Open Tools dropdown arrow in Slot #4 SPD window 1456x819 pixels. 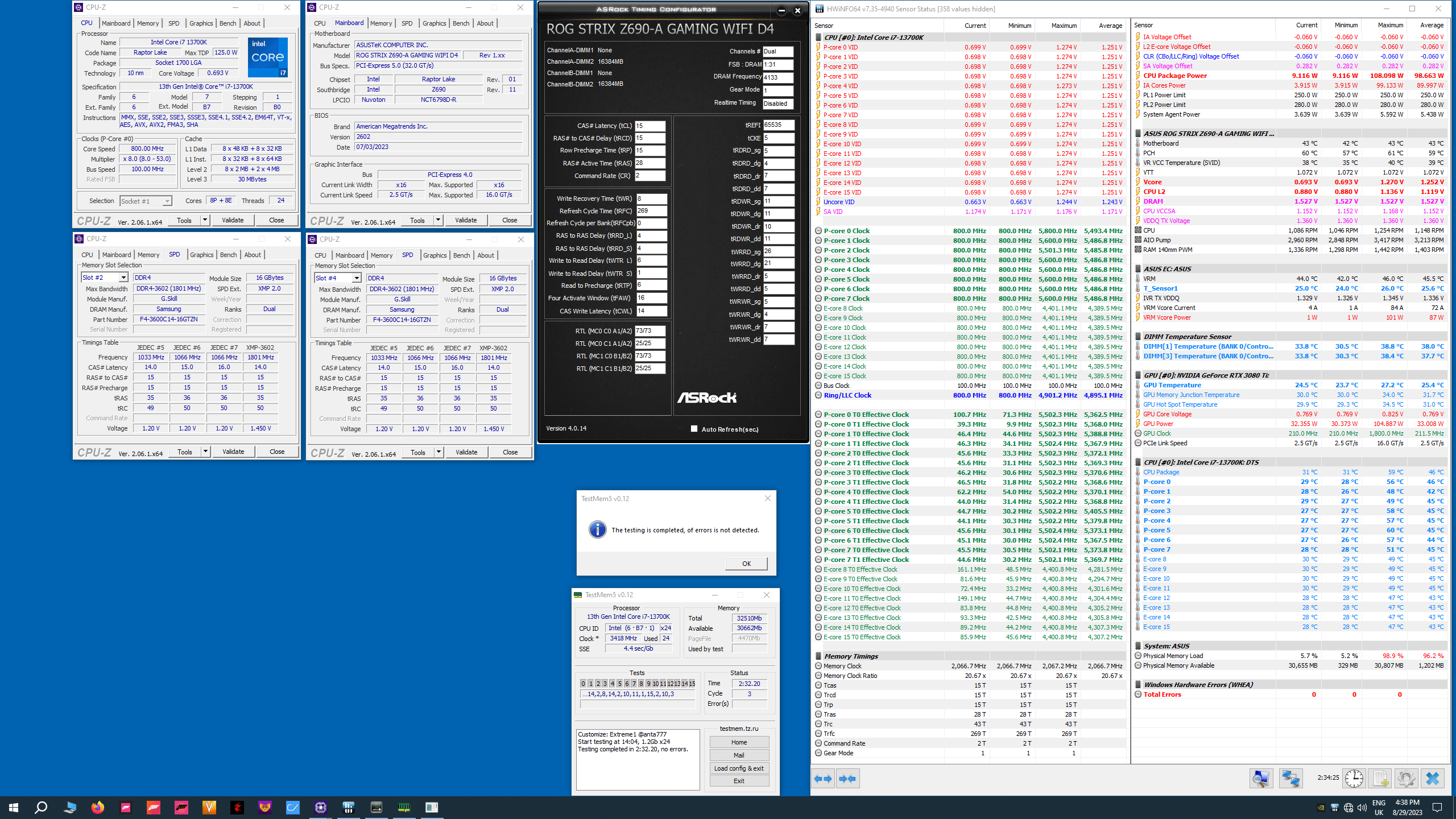pyautogui.click(x=439, y=452)
